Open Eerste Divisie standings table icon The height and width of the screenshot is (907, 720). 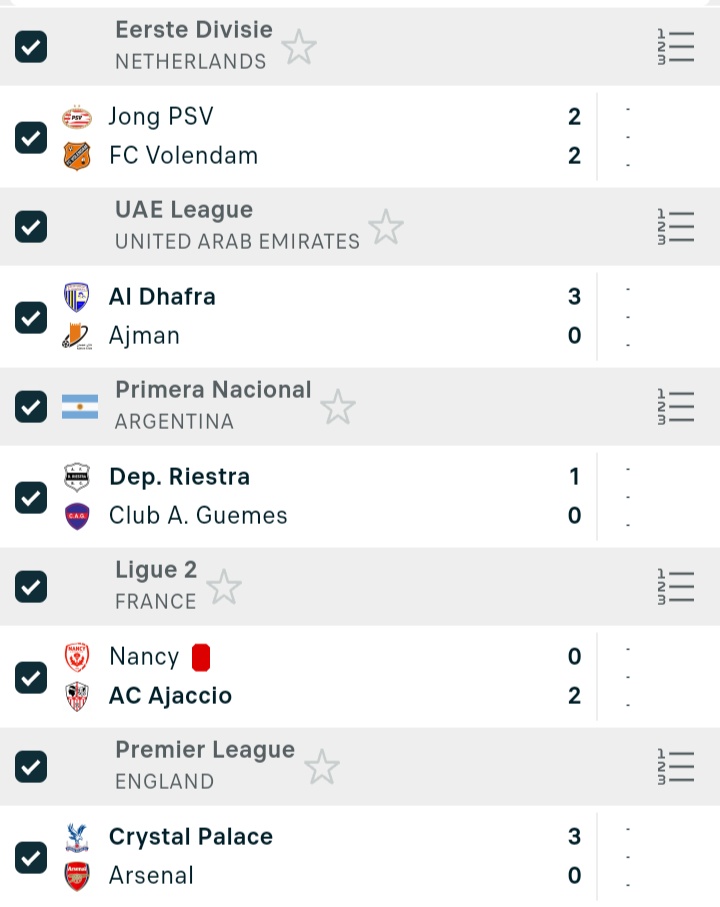click(x=676, y=47)
